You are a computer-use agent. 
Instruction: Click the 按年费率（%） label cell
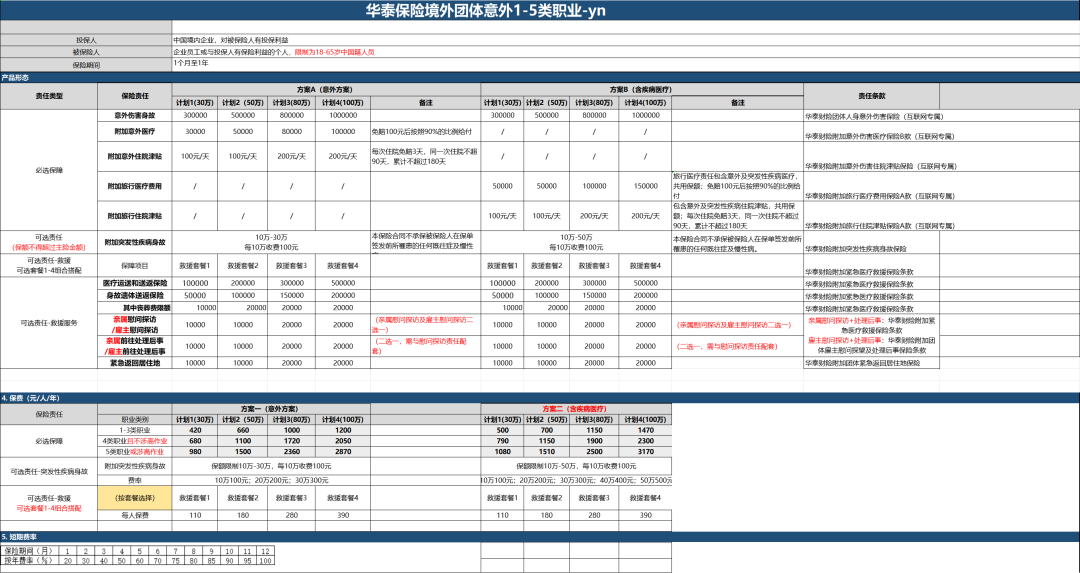[30, 561]
